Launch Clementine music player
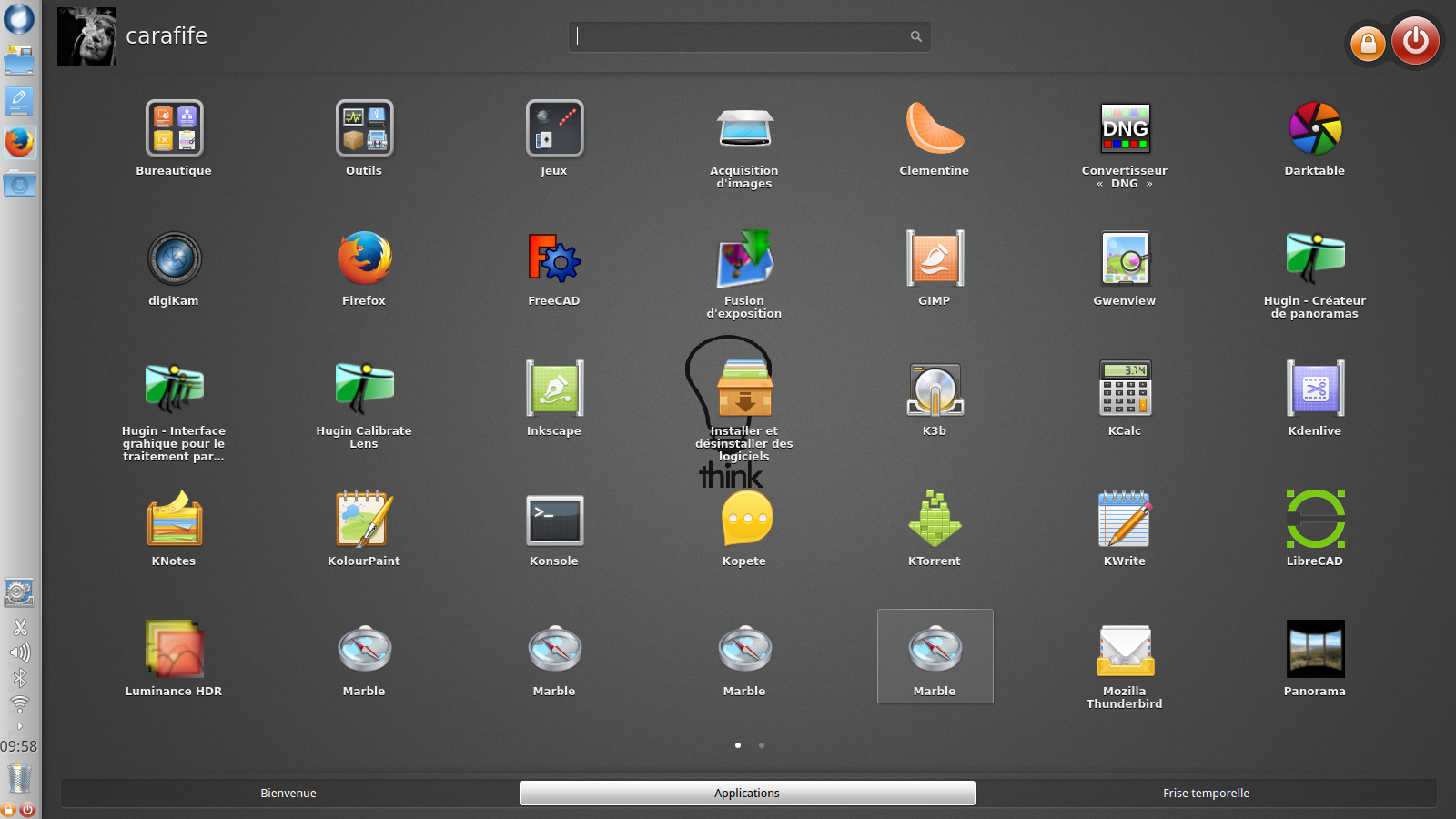Screen dimensions: 1456x819 [935, 138]
